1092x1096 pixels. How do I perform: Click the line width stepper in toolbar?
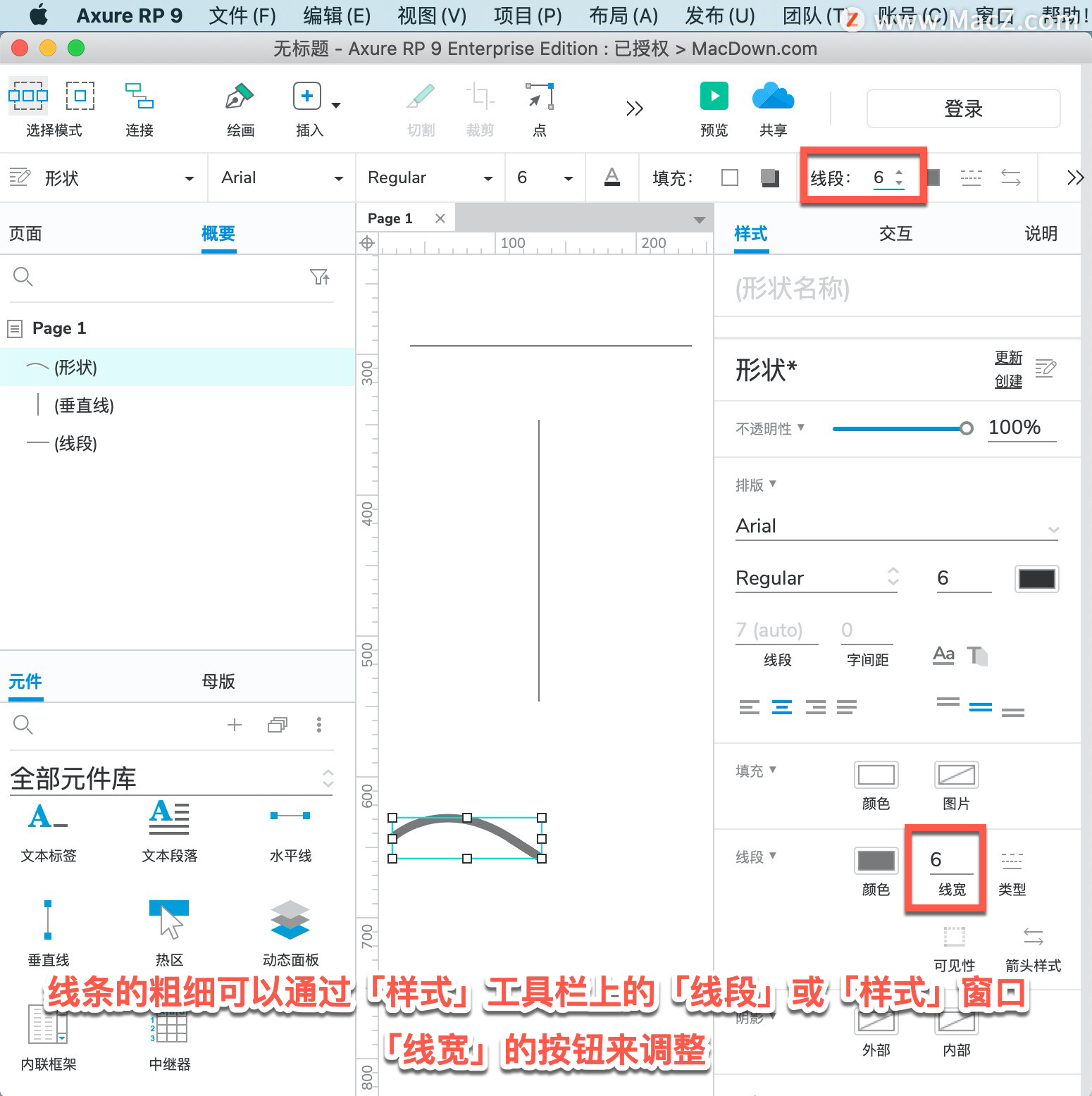[899, 178]
